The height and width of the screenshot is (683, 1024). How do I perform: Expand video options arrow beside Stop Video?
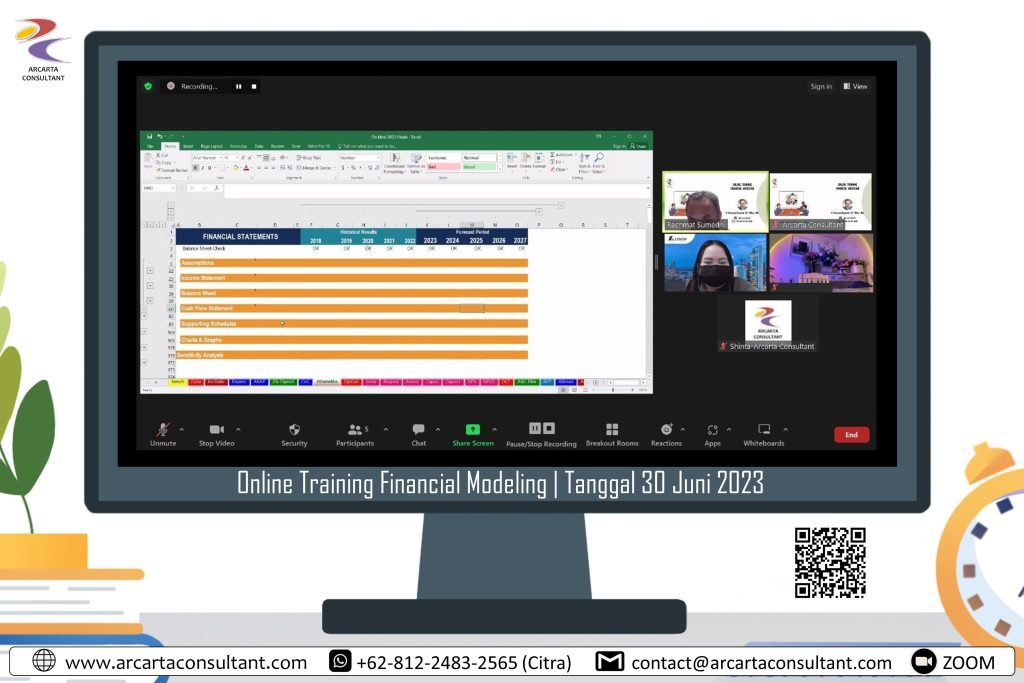(238, 429)
